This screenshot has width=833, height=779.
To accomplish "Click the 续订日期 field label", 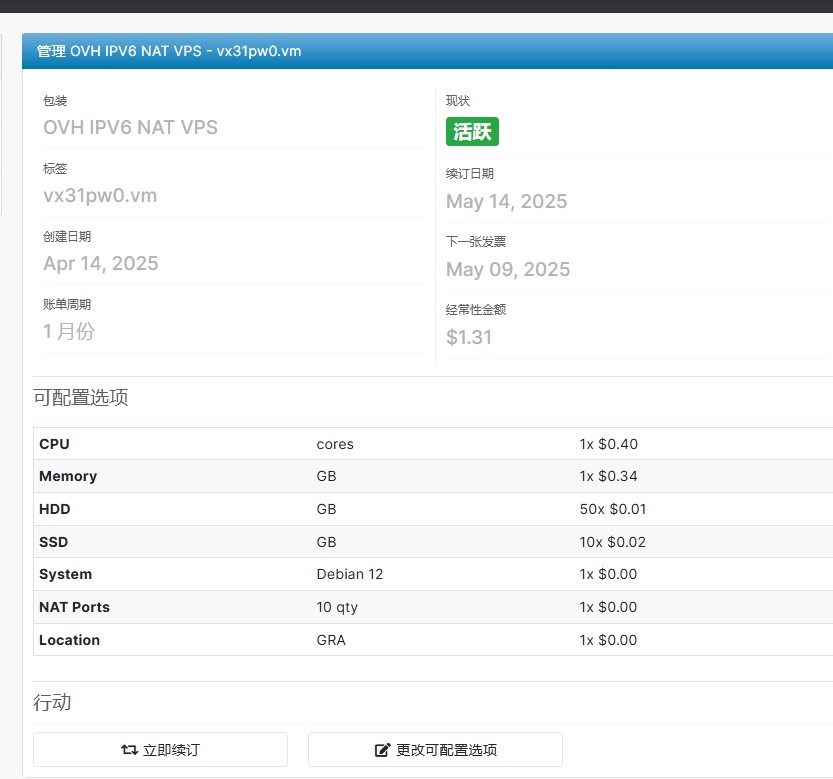I will click(470, 174).
